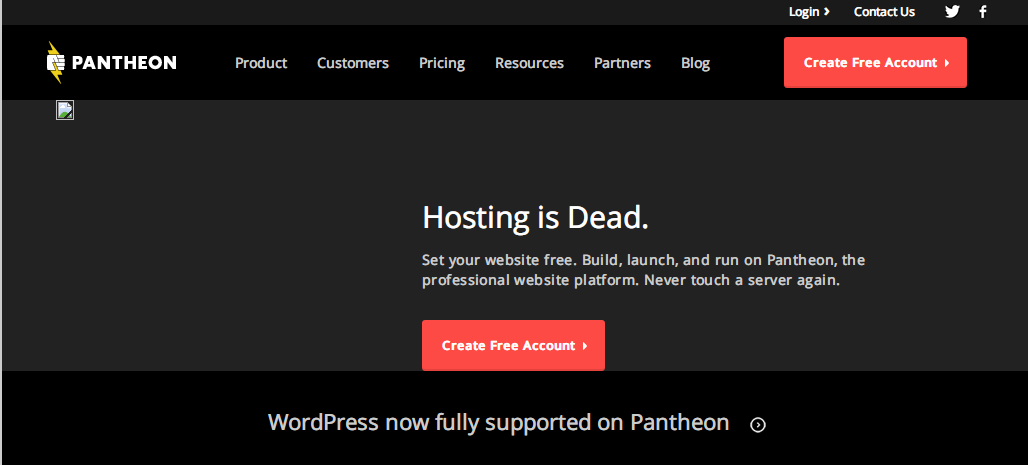Open WordPress now fully supported announcement

click(498, 422)
